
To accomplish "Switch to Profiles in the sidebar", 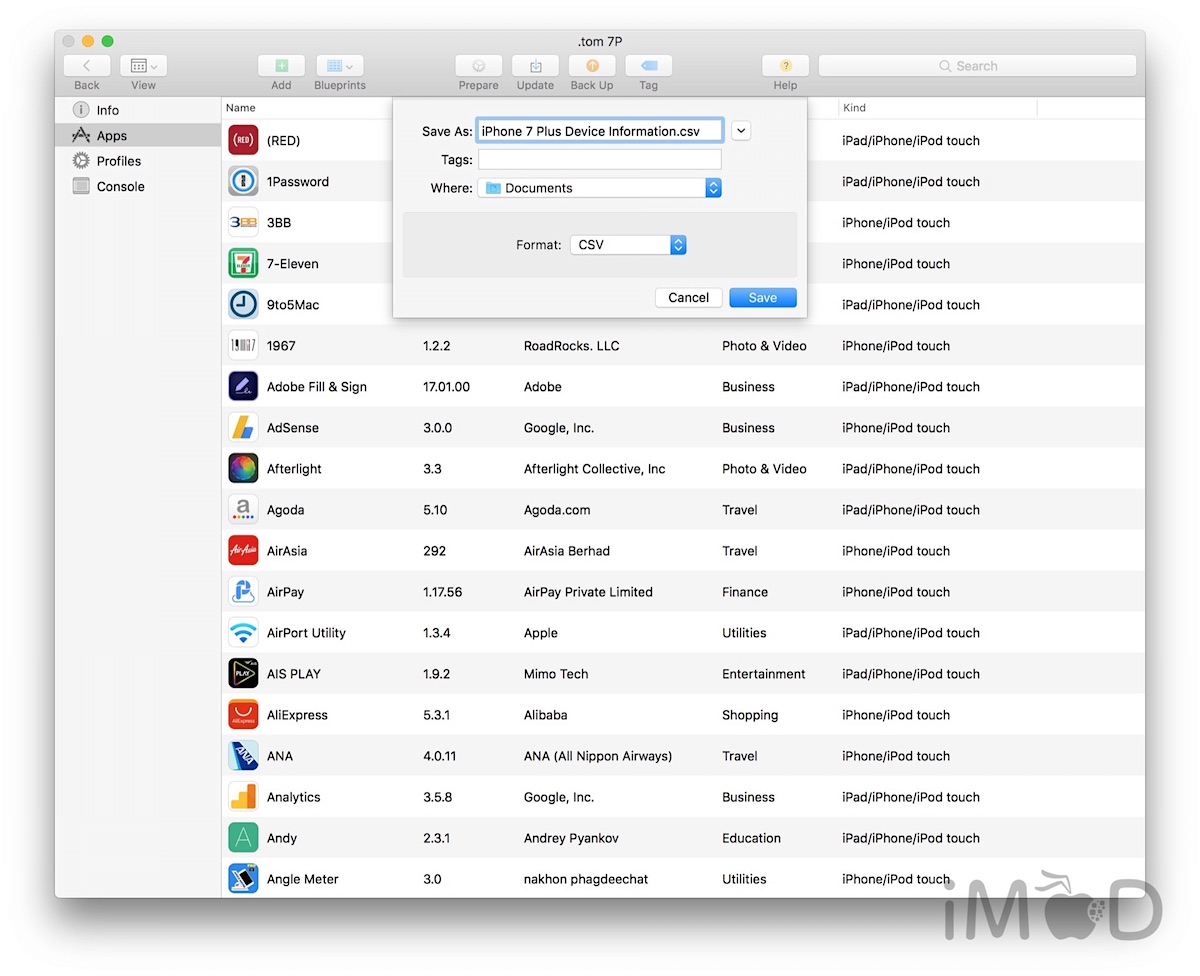I will (x=118, y=161).
